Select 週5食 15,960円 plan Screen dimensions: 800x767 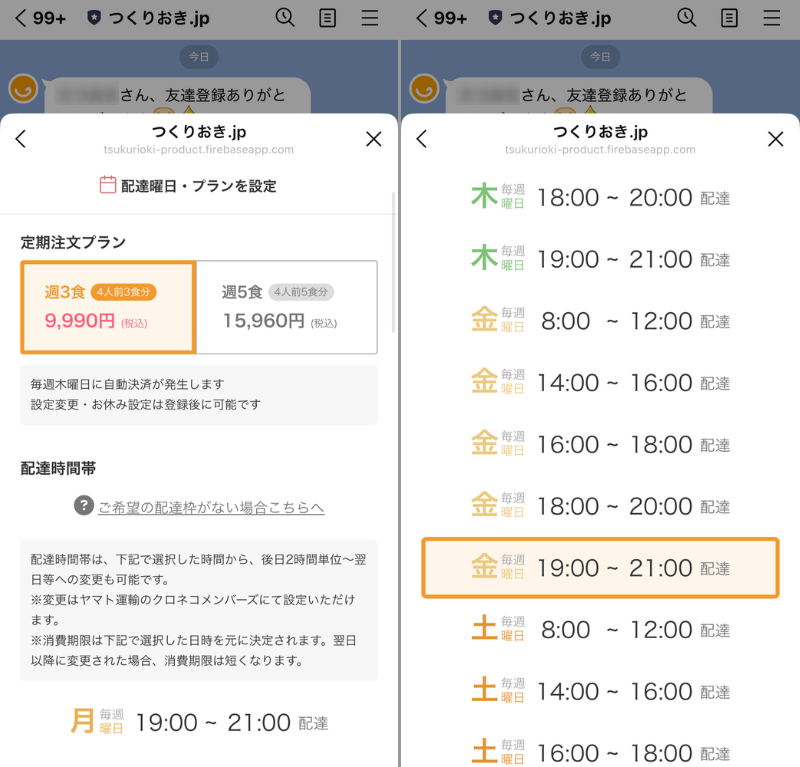point(287,307)
